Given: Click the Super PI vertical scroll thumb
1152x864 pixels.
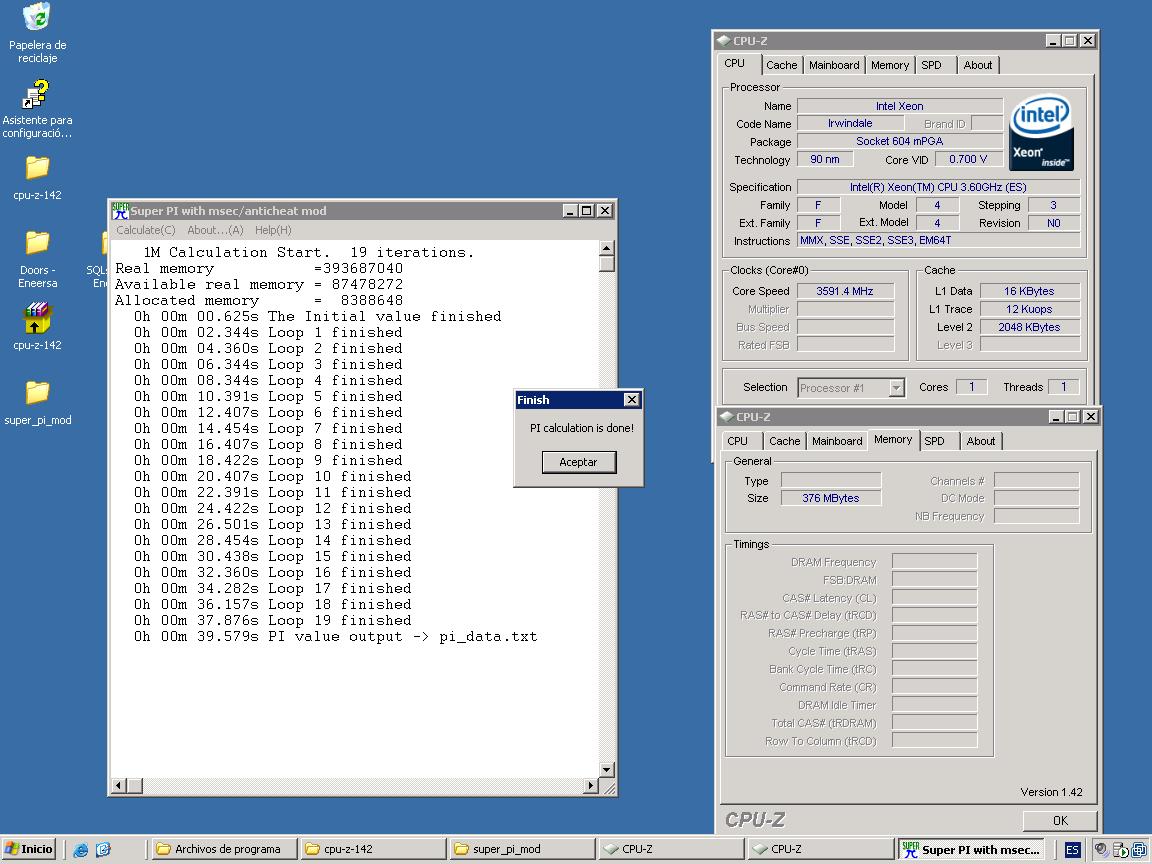Looking at the screenshot, I should [607, 263].
